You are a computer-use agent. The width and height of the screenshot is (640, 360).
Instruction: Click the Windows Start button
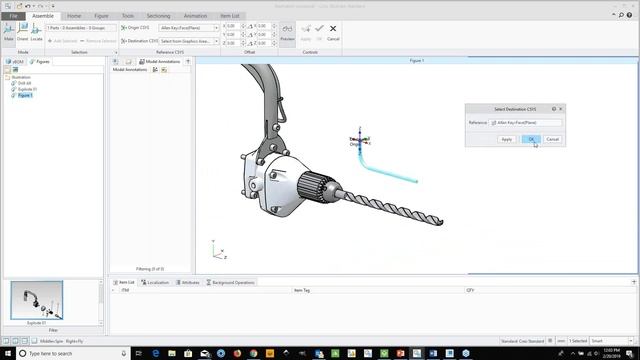point(8,353)
